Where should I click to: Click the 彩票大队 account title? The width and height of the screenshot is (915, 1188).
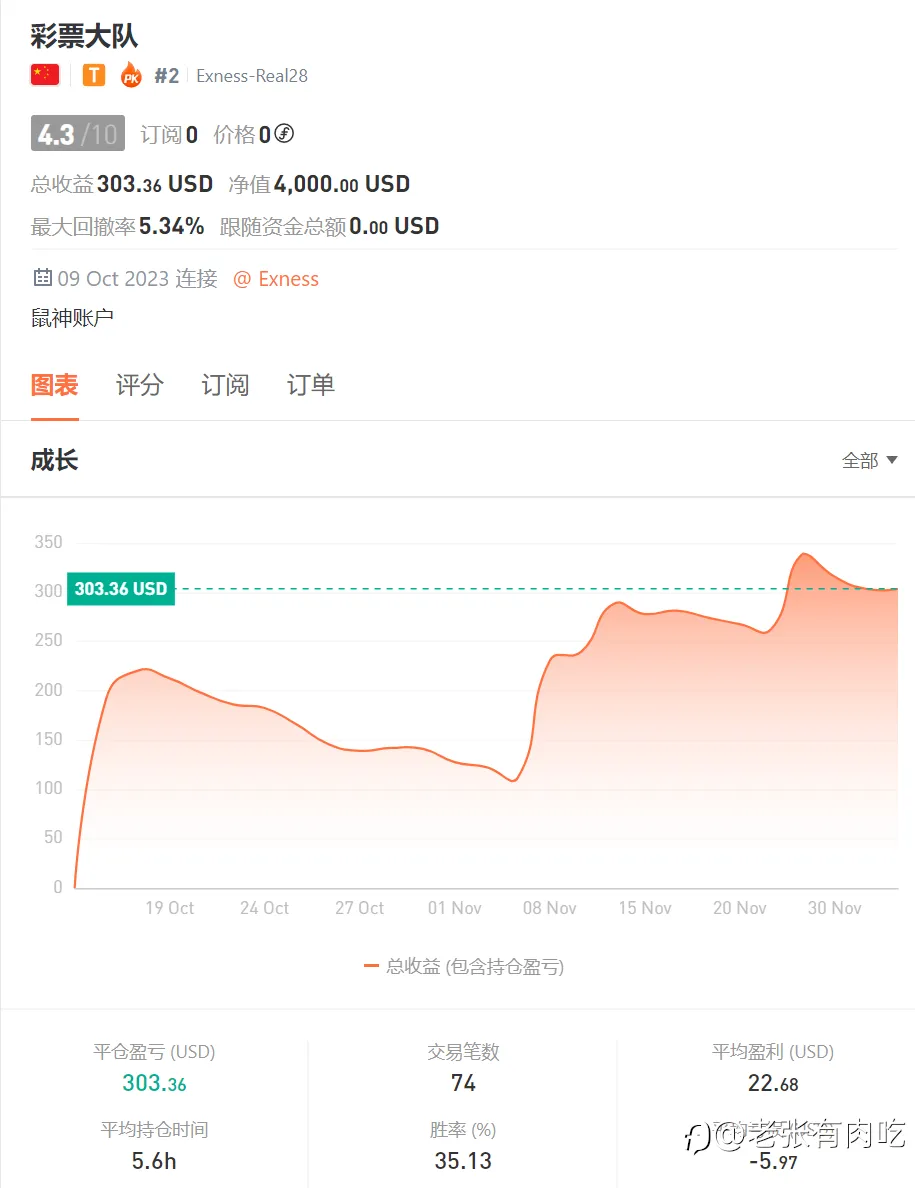pos(84,37)
